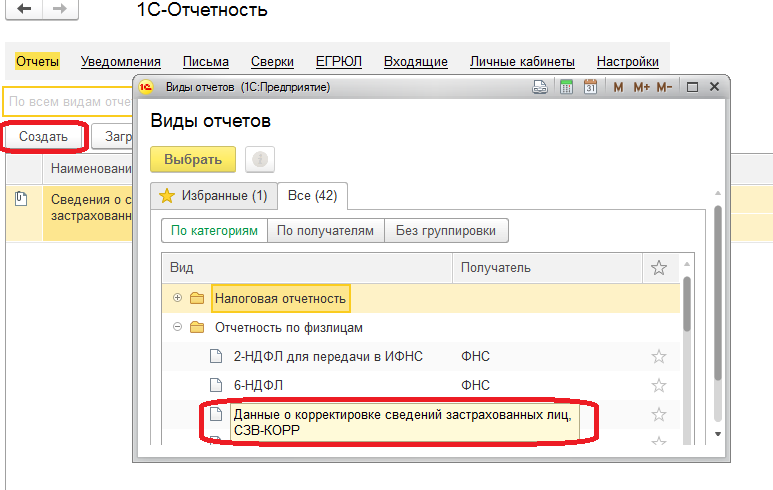Open the Письма tab

(206, 62)
